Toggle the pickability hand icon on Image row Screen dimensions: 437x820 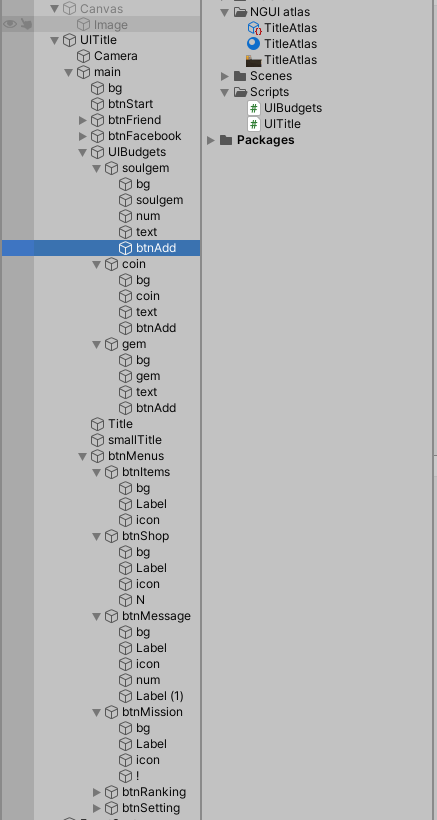click(26, 24)
